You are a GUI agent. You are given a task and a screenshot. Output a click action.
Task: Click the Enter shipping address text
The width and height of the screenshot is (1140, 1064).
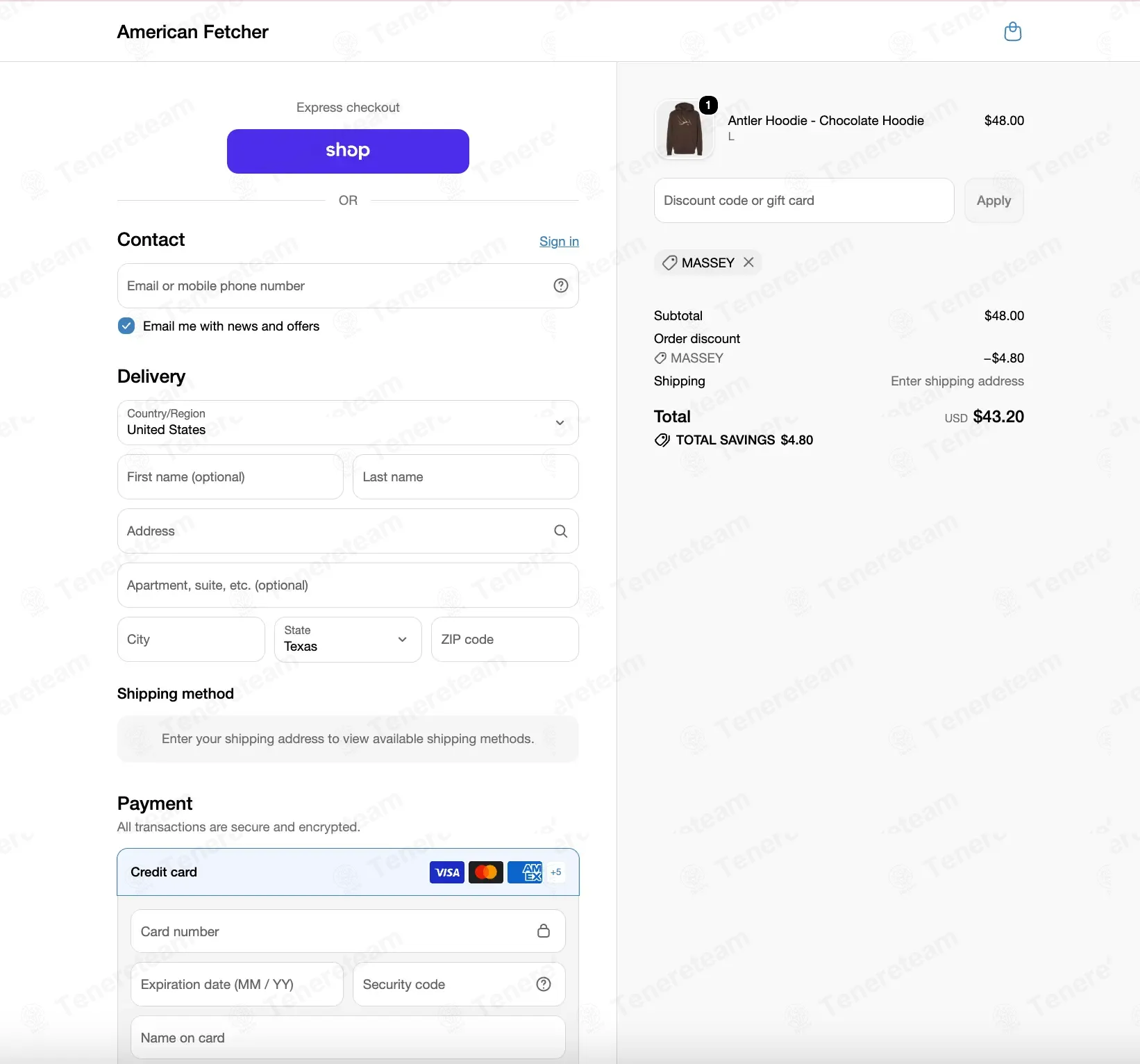coord(957,381)
